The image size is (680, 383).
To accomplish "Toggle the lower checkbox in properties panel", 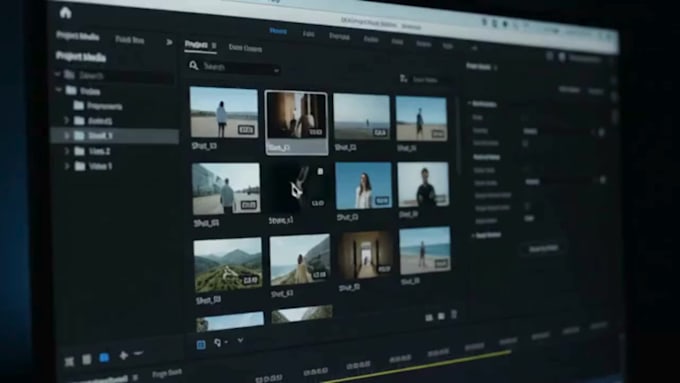I will tap(528, 206).
